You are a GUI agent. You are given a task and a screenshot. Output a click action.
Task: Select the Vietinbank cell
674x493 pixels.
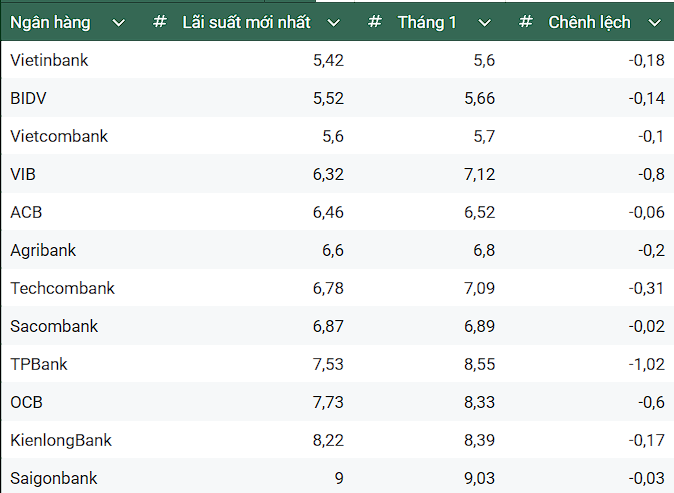tap(49, 60)
